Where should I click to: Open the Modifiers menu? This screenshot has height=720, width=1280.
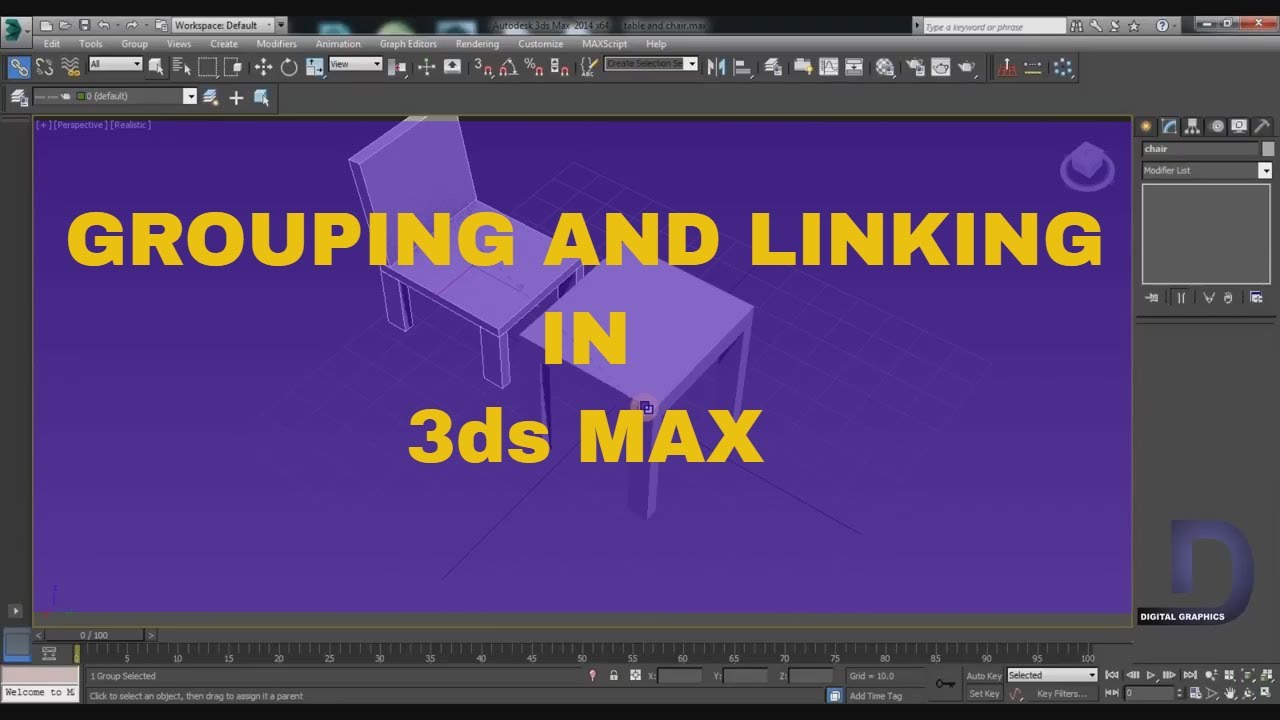point(276,44)
